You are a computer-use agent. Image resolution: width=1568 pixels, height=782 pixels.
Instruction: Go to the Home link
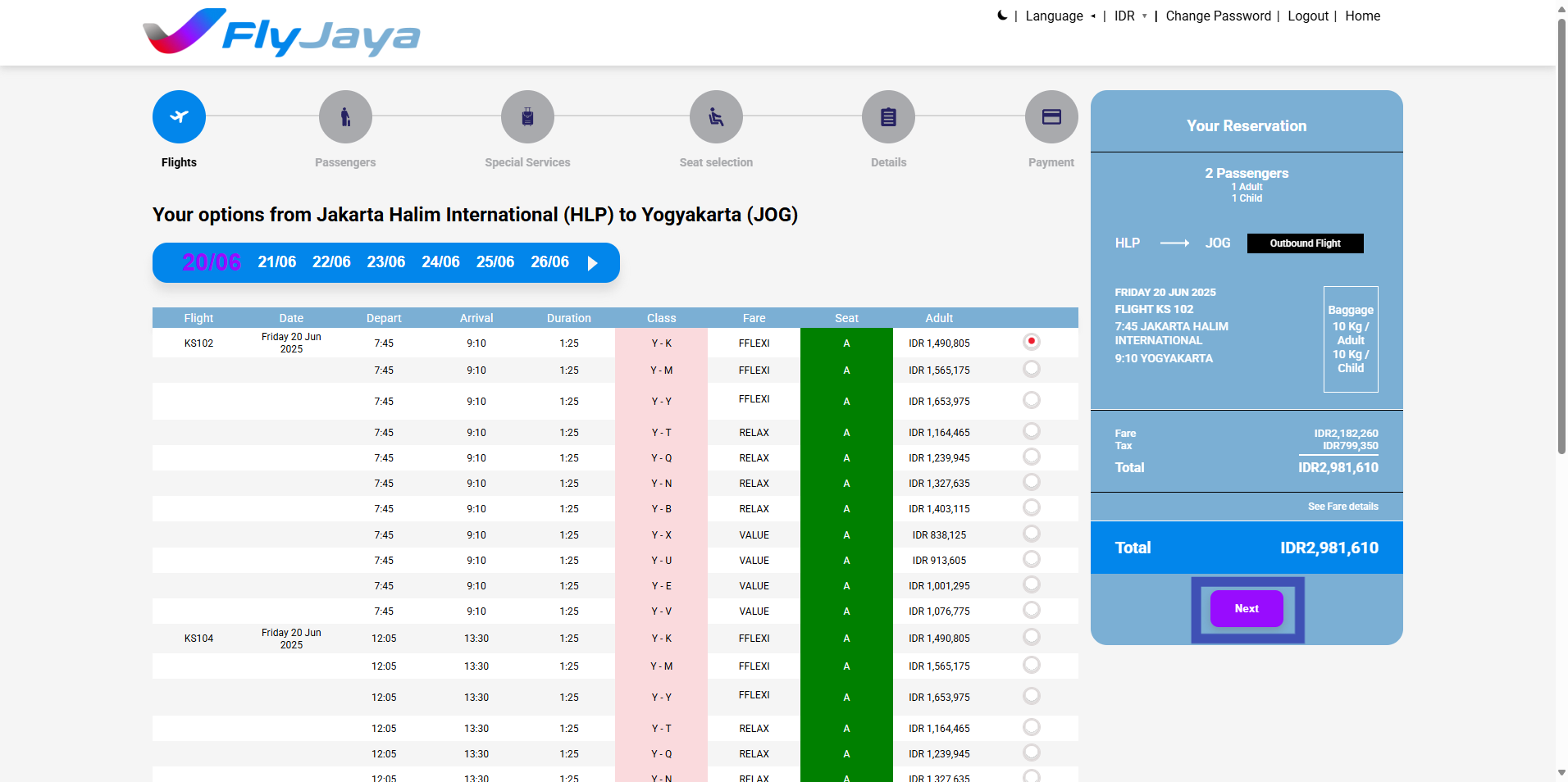pyautogui.click(x=1362, y=16)
